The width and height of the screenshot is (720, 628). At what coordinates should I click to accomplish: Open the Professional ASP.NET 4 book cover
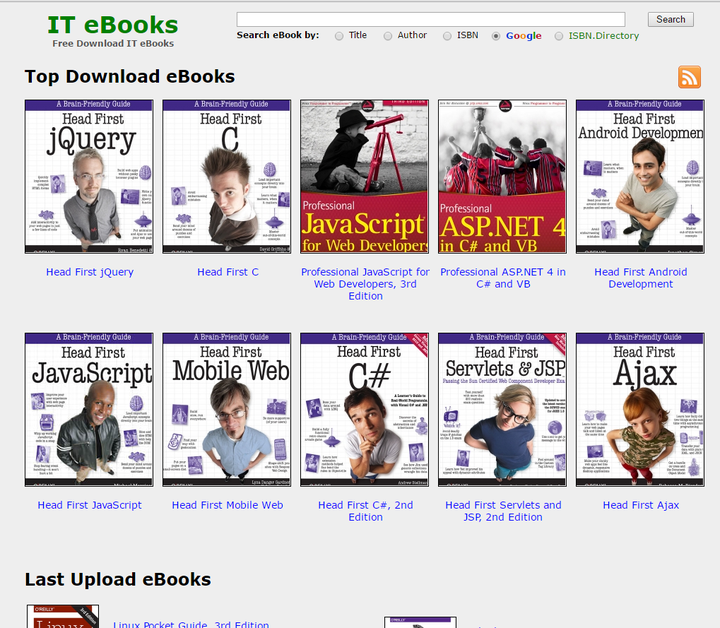[x=502, y=176]
